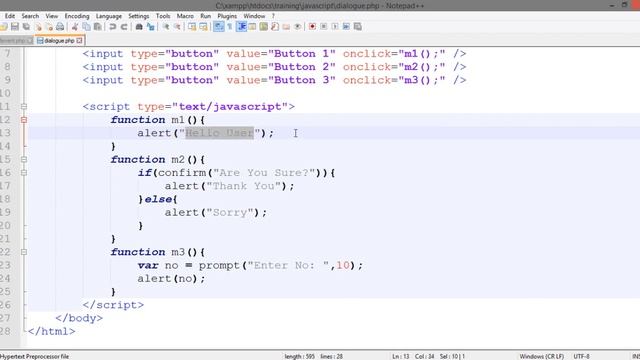Print the document using the printer icon
Image resolution: width=640 pixels, height=360 pixels.
click(60, 27)
